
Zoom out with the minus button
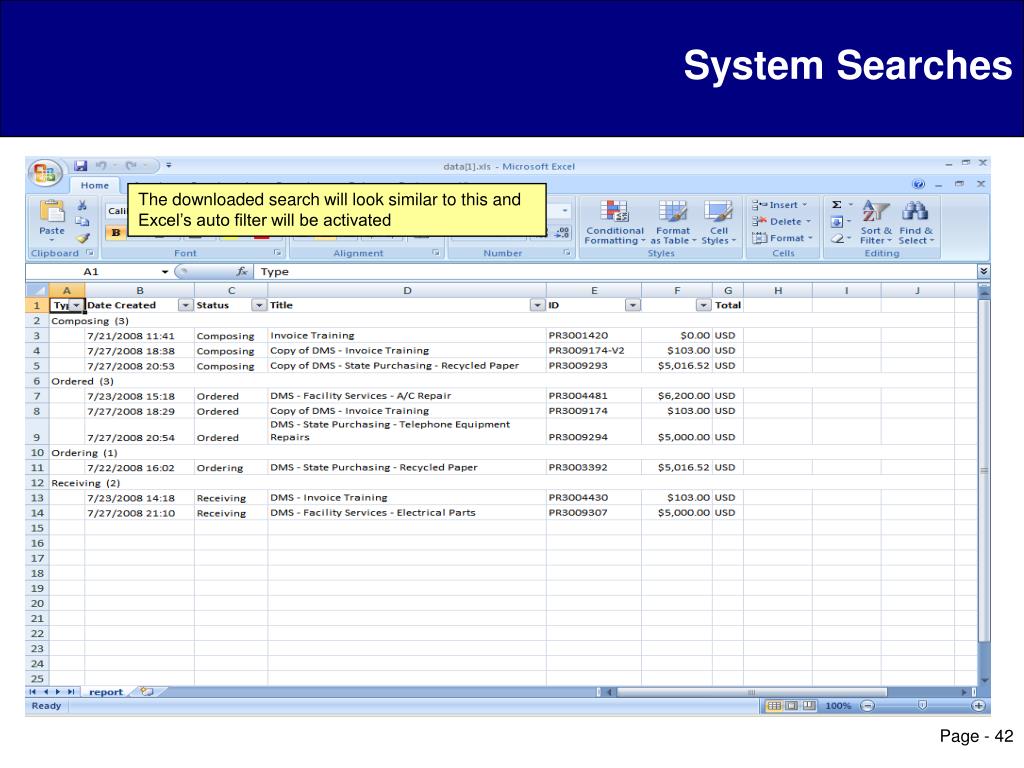[x=867, y=706]
